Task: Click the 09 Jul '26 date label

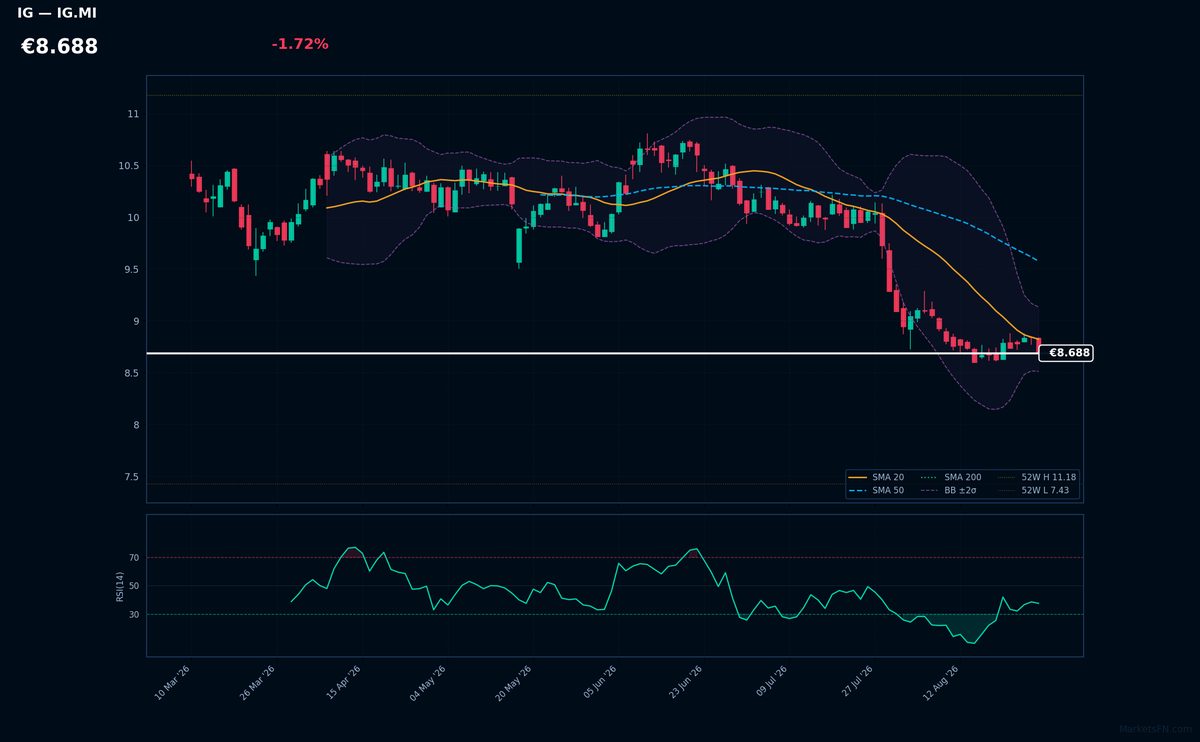Action: (x=772, y=683)
